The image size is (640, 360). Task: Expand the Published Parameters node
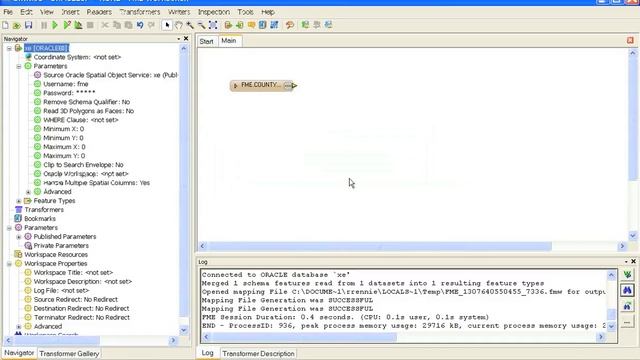(19, 237)
